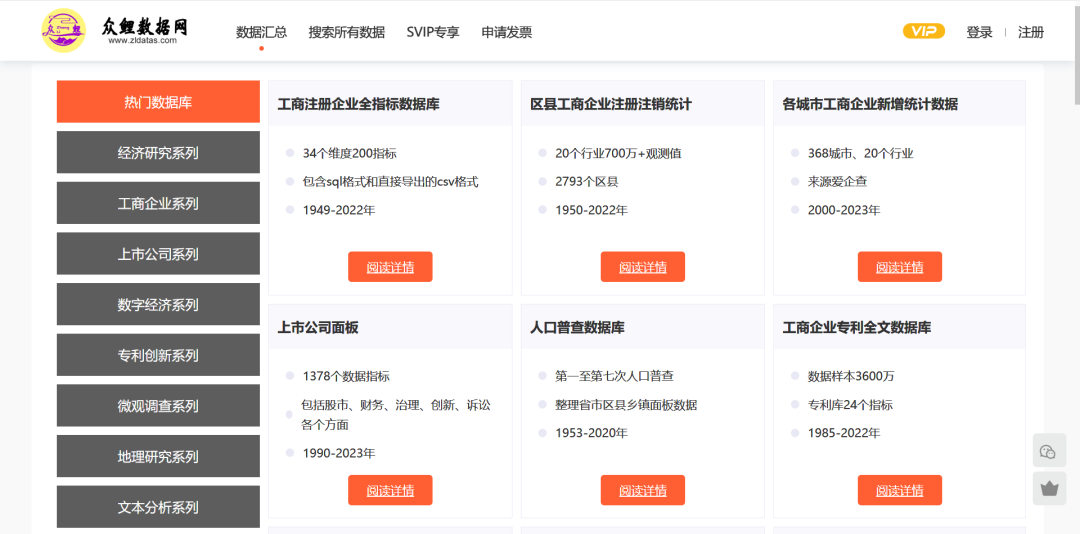Switch to 经济研究系列 category

pyautogui.click(x=158, y=153)
